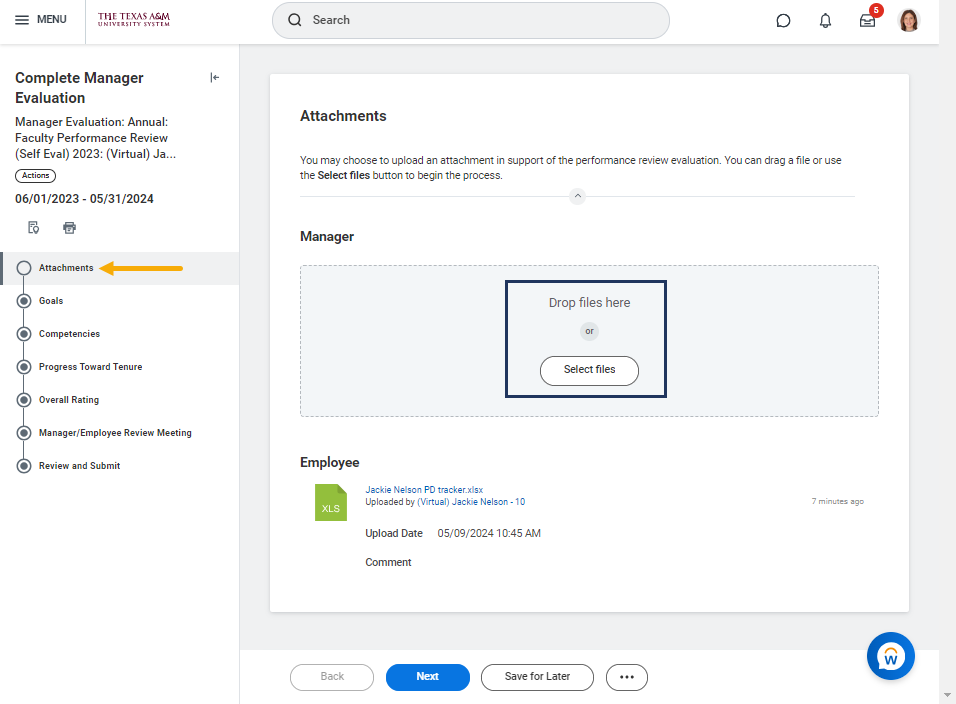Open the inbox with 5 items
This screenshot has height=704, width=956.
[x=867, y=20]
